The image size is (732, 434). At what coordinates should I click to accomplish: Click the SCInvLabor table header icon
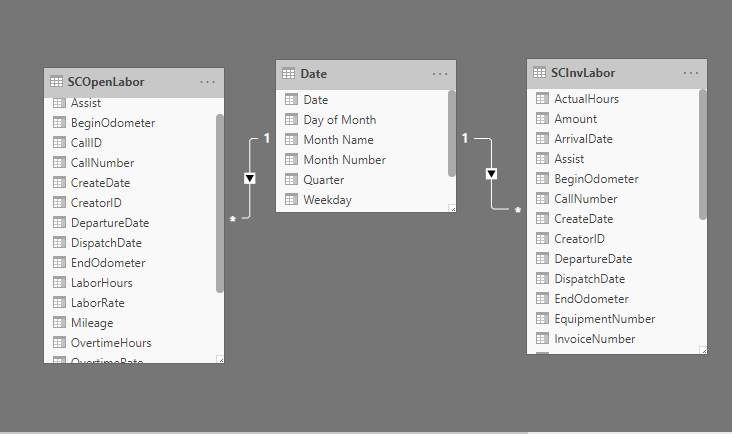(x=539, y=73)
